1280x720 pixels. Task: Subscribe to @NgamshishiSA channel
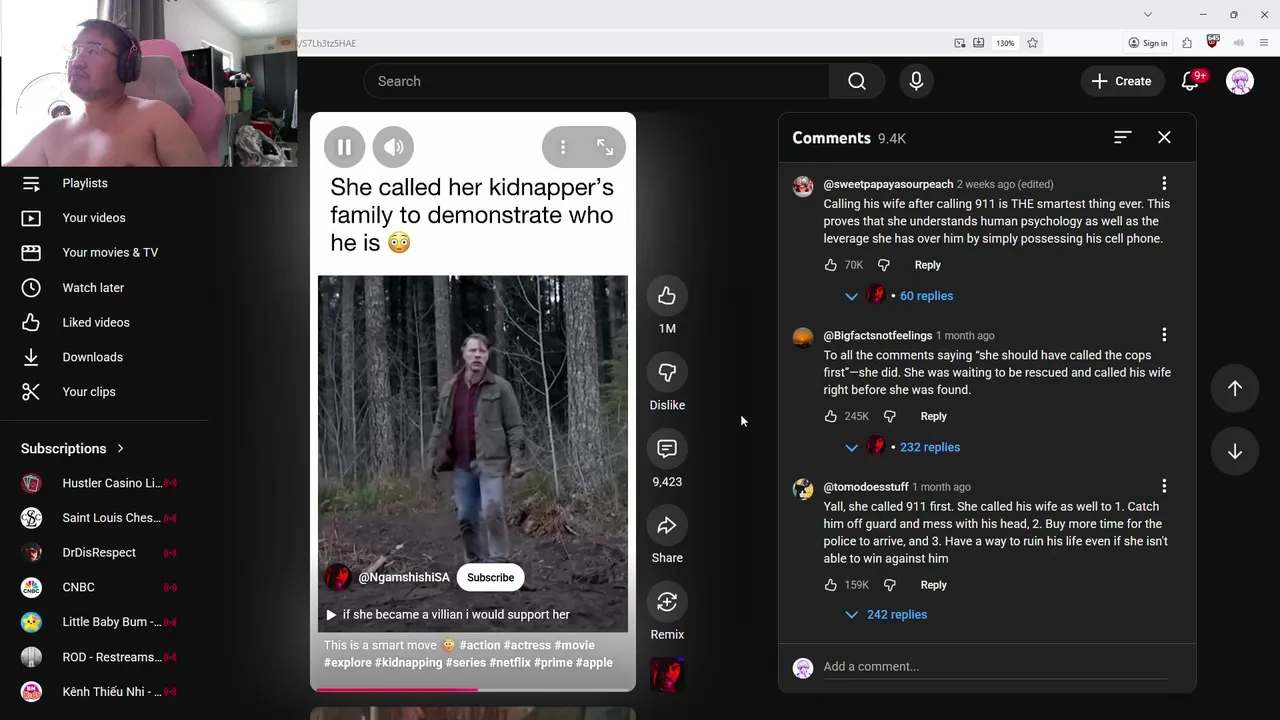pyautogui.click(x=491, y=577)
